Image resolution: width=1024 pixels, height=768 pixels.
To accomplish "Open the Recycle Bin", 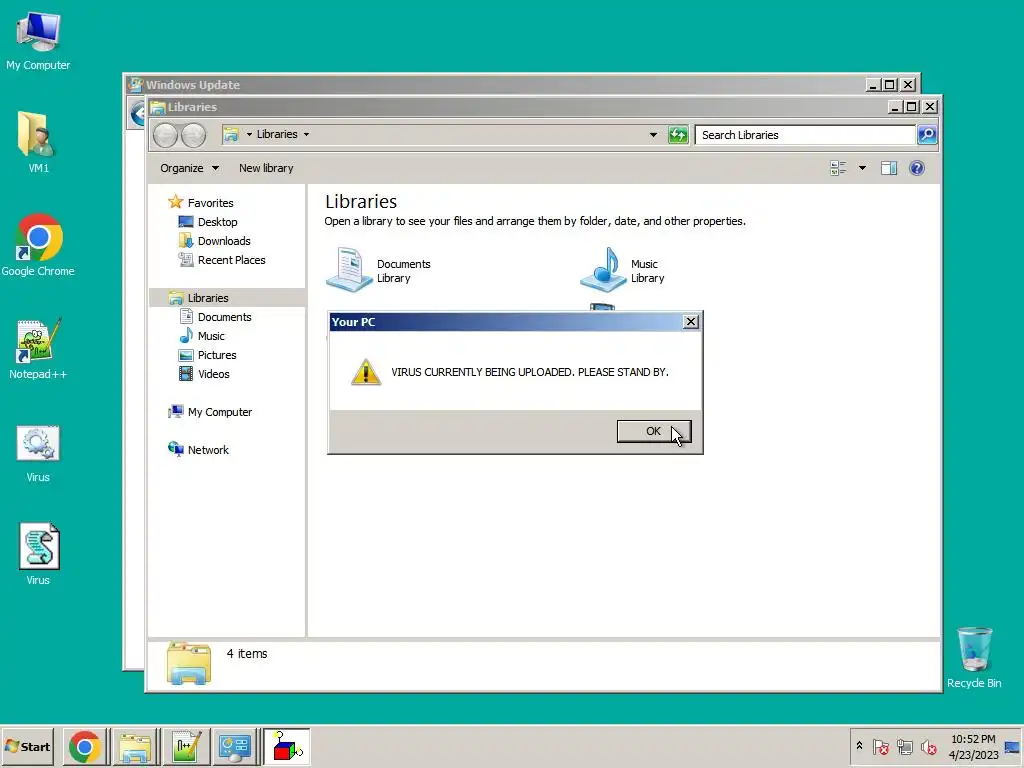I will 974,658.
